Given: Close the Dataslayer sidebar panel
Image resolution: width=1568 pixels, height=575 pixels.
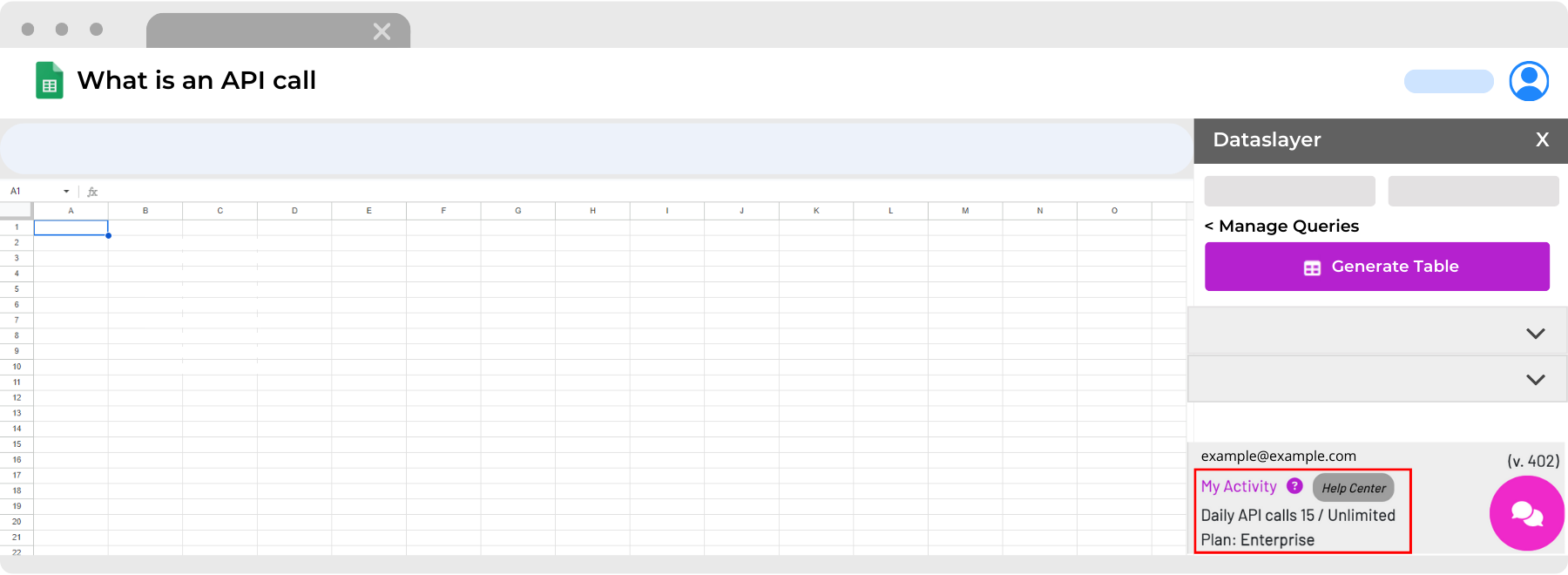Looking at the screenshot, I should click(x=1542, y=139).
